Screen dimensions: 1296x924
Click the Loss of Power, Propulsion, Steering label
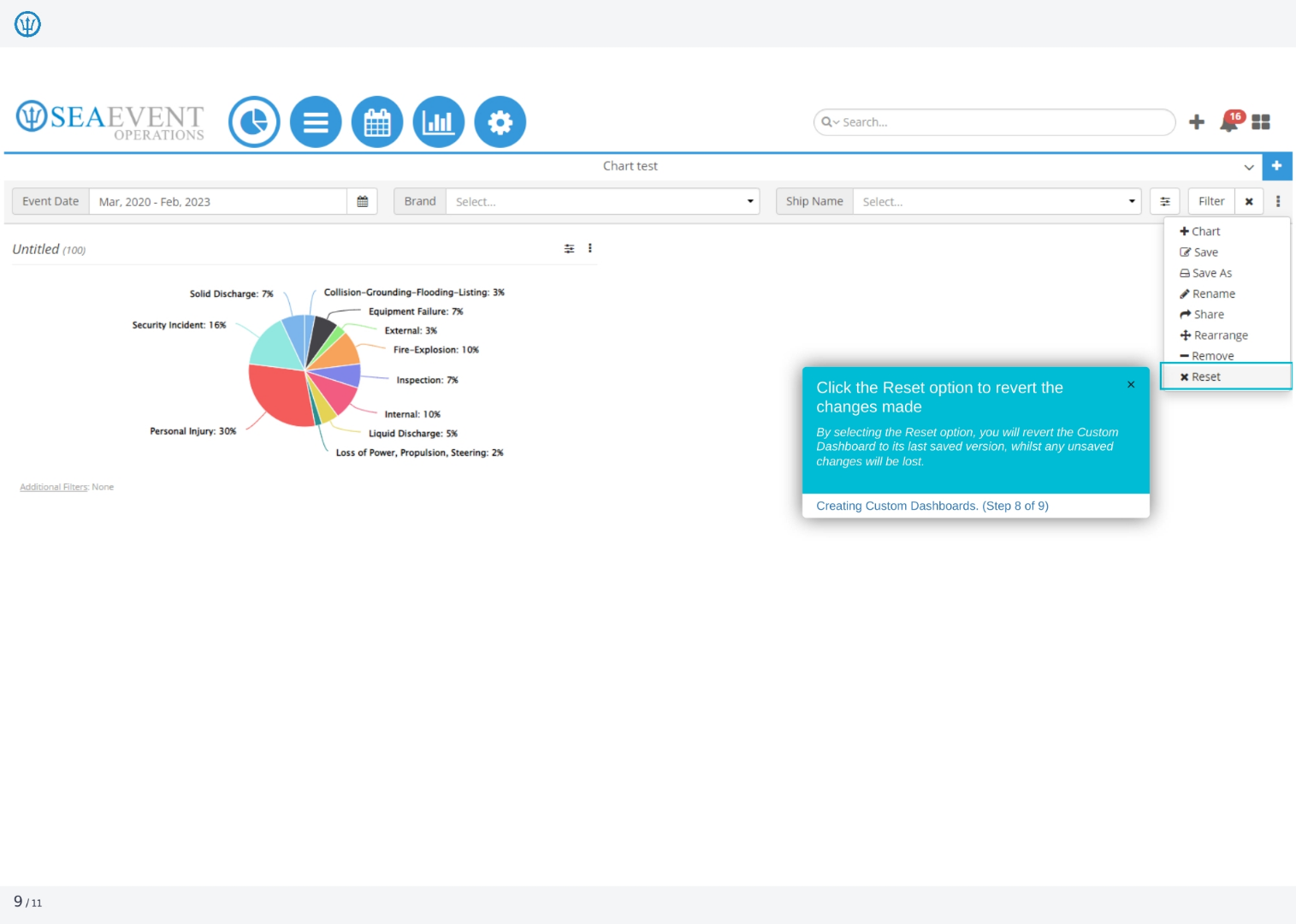click(x=419, y=453)
